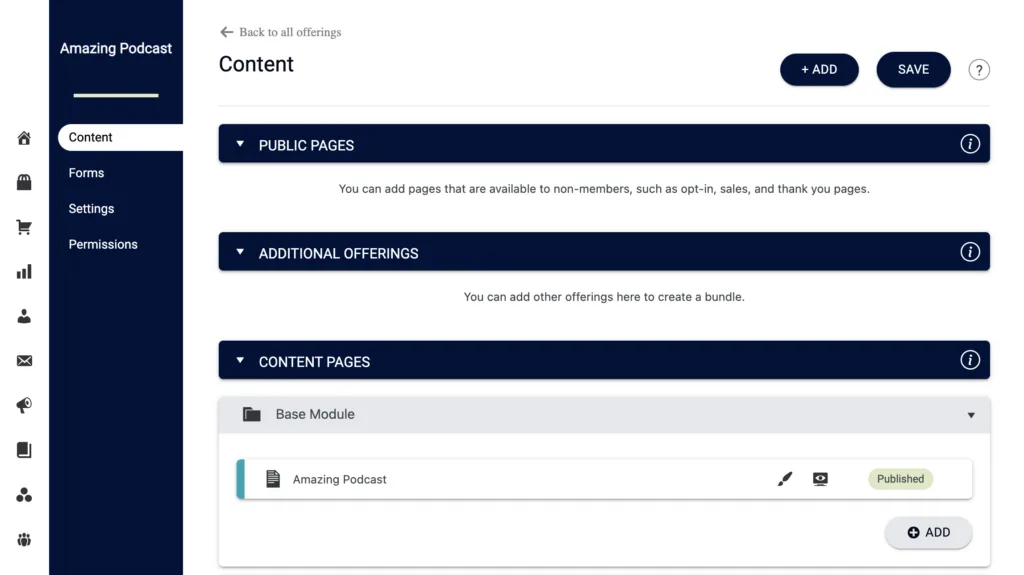Click the Amazing Podcast sidebar title
This screenshot has height=575, width=1024.
pos(116,48)
